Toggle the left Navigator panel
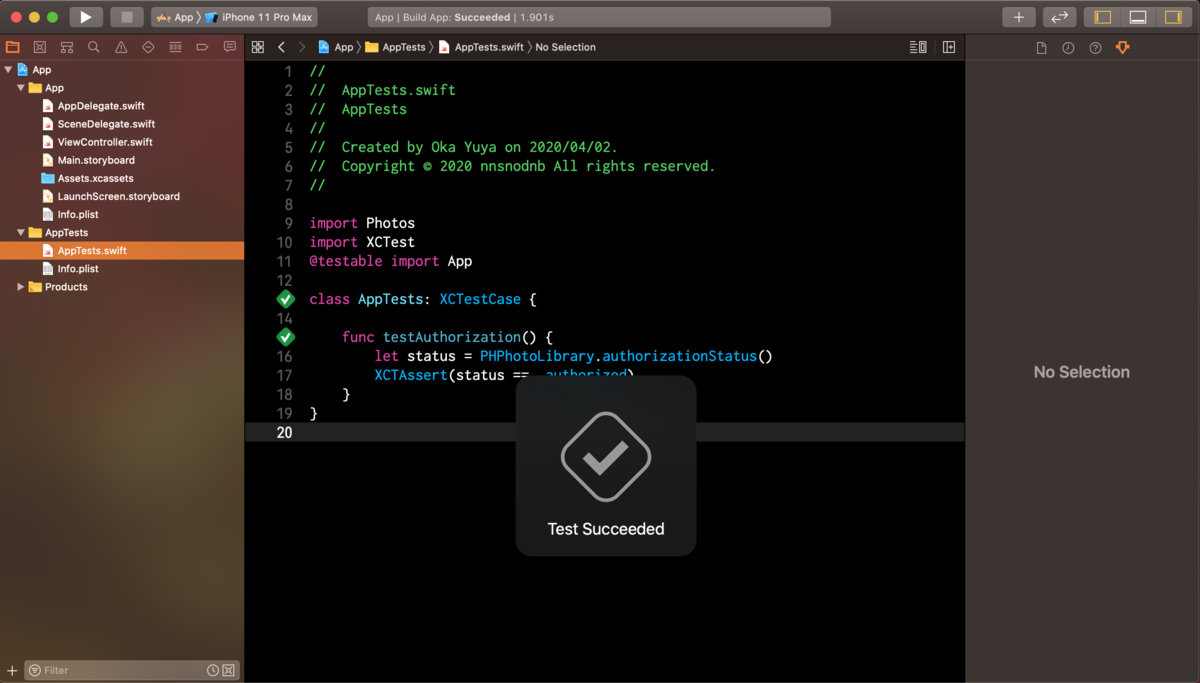This screenshot has width=1200, height=683. pyautogui.click(x=1103, y=17)
